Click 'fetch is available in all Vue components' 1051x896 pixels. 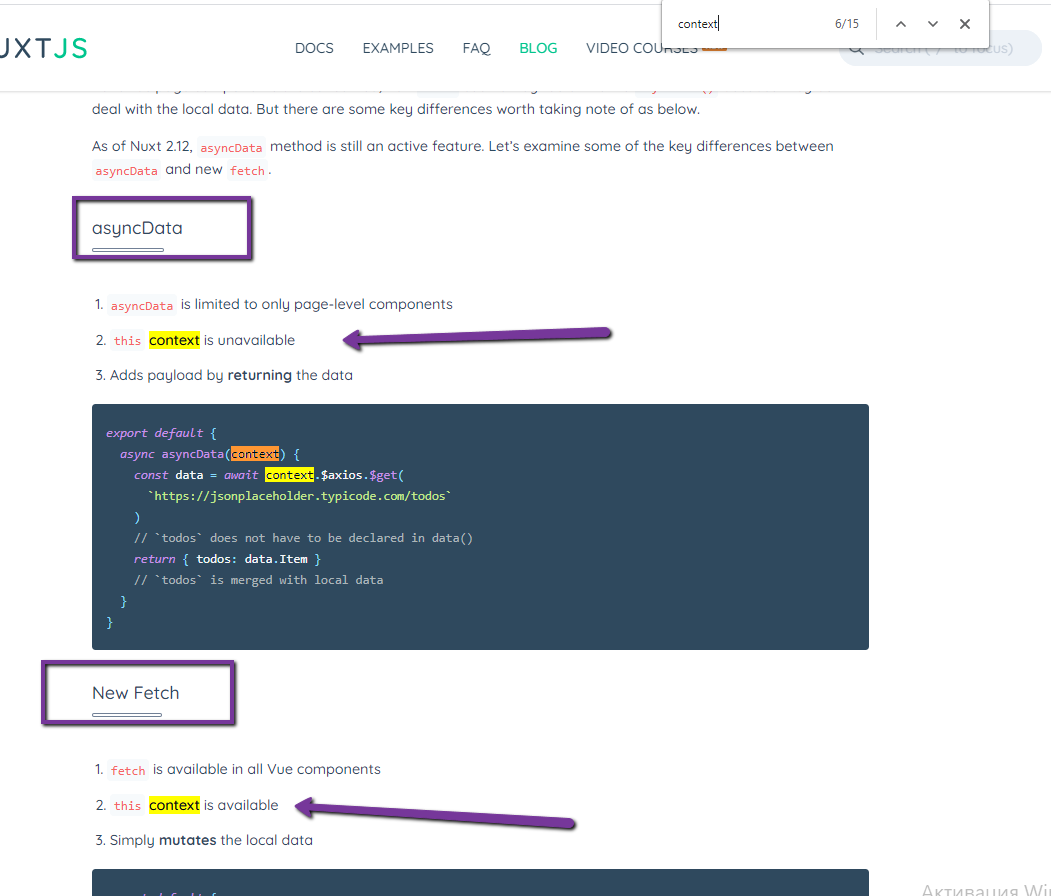tap(245, 769)
